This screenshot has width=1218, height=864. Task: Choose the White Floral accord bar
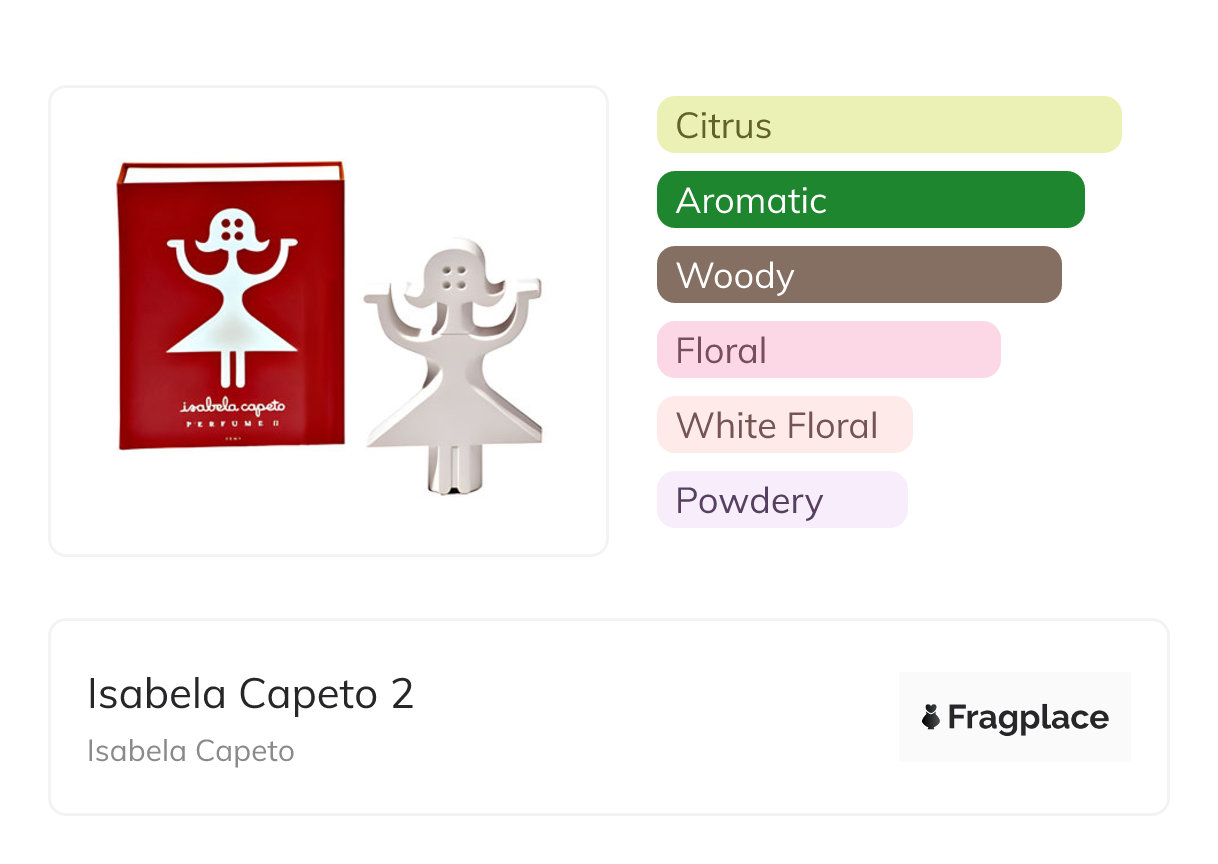(x=784, y=425)
